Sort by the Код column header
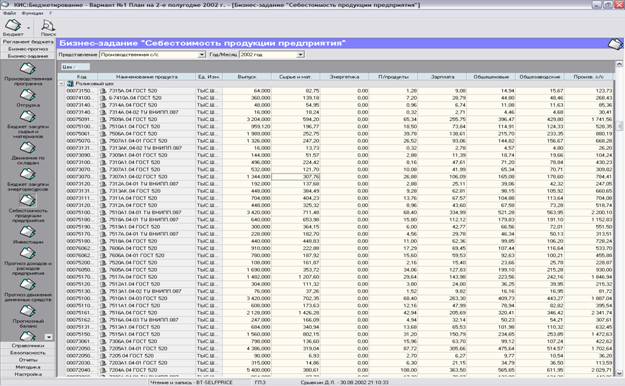Viewport: 625px width, 386px height. point(82,77)
